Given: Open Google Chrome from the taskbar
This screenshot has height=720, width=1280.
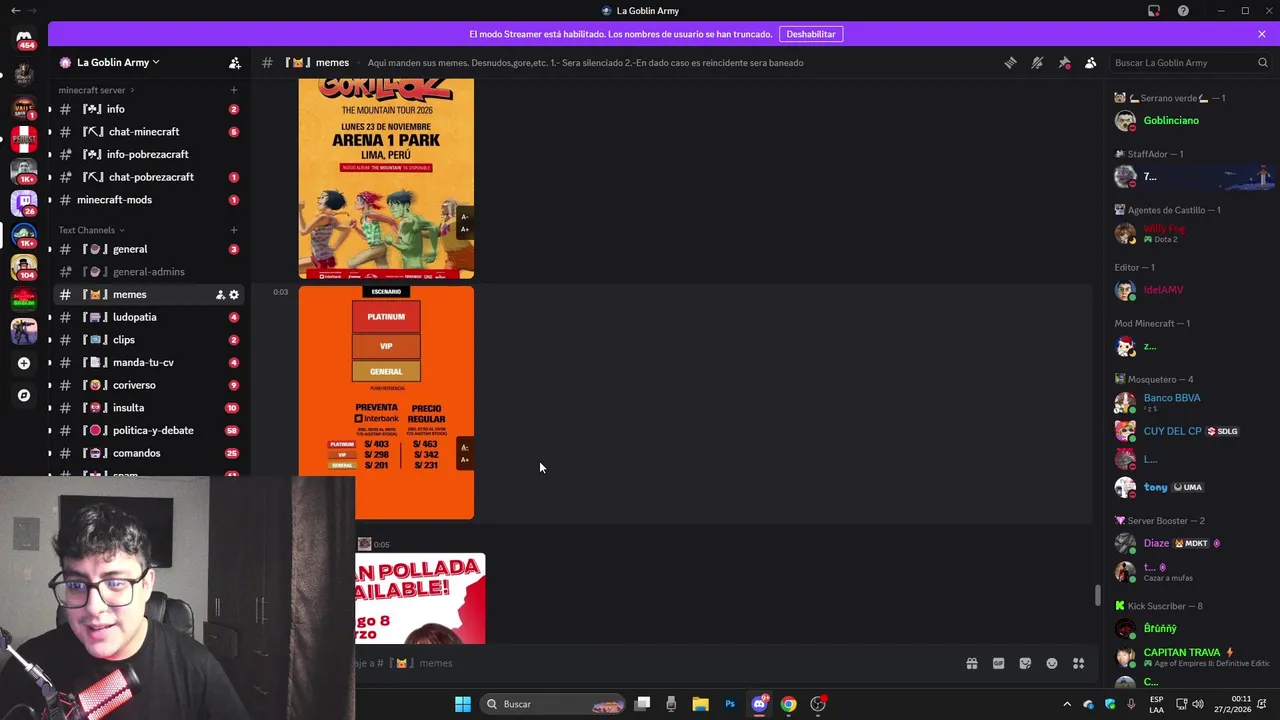Looking at the screenshot, I should (789, 704).
